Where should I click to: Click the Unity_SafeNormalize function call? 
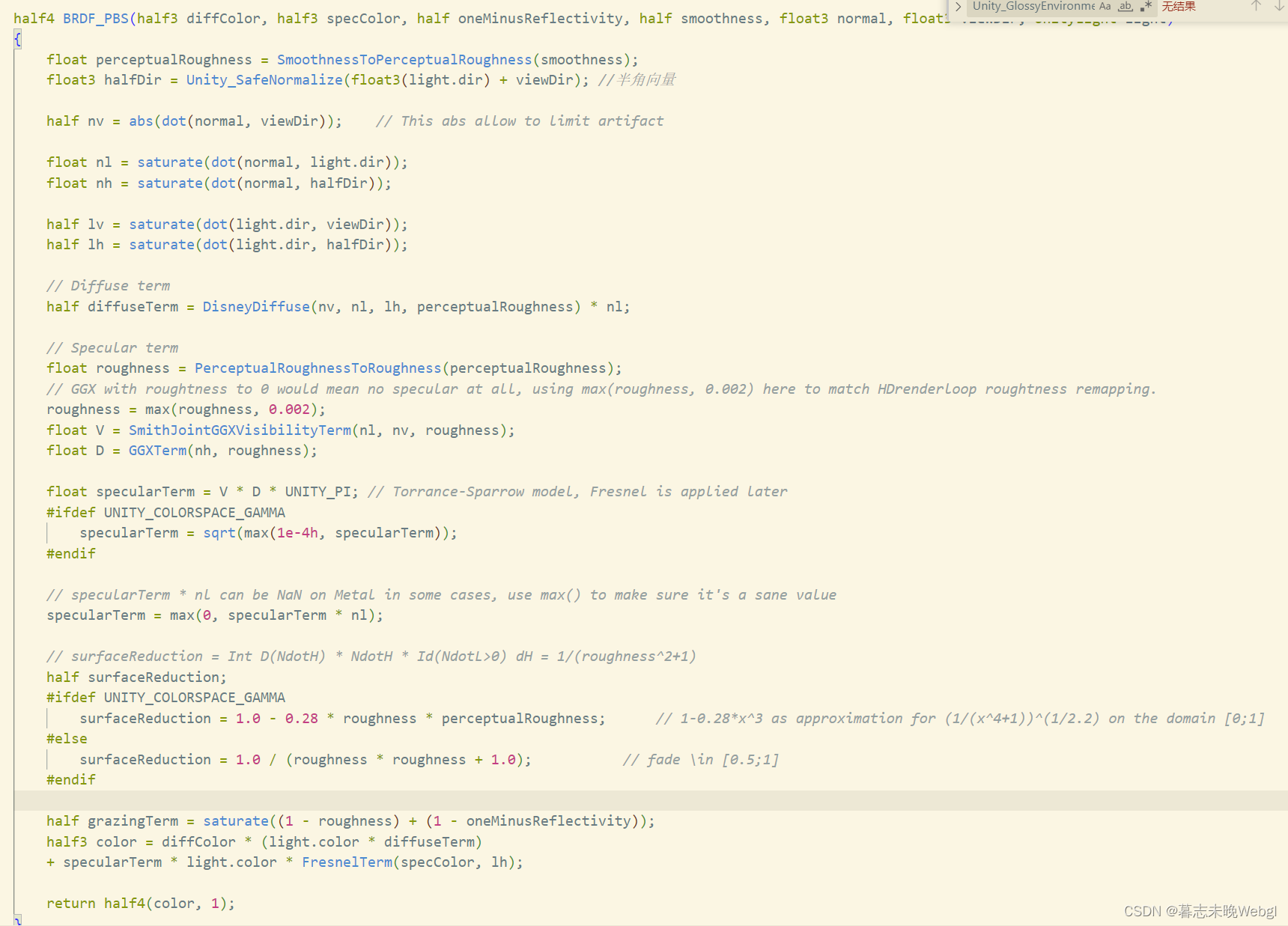click(264, 80)
